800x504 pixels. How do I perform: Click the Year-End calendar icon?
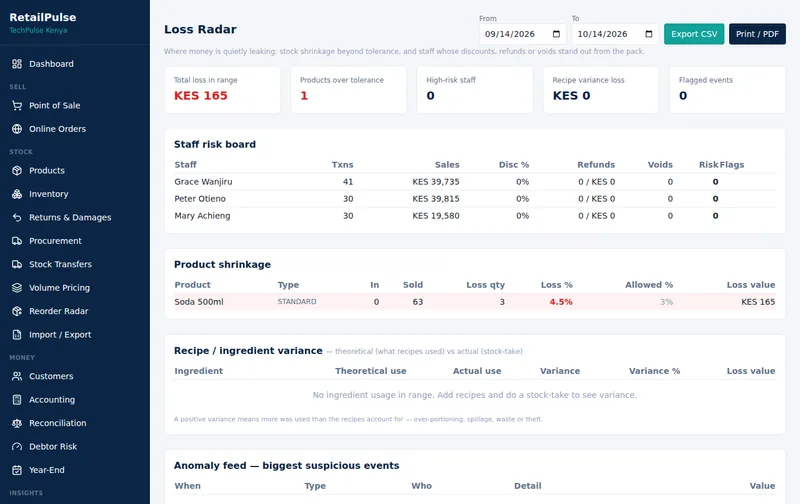point(17,470)
